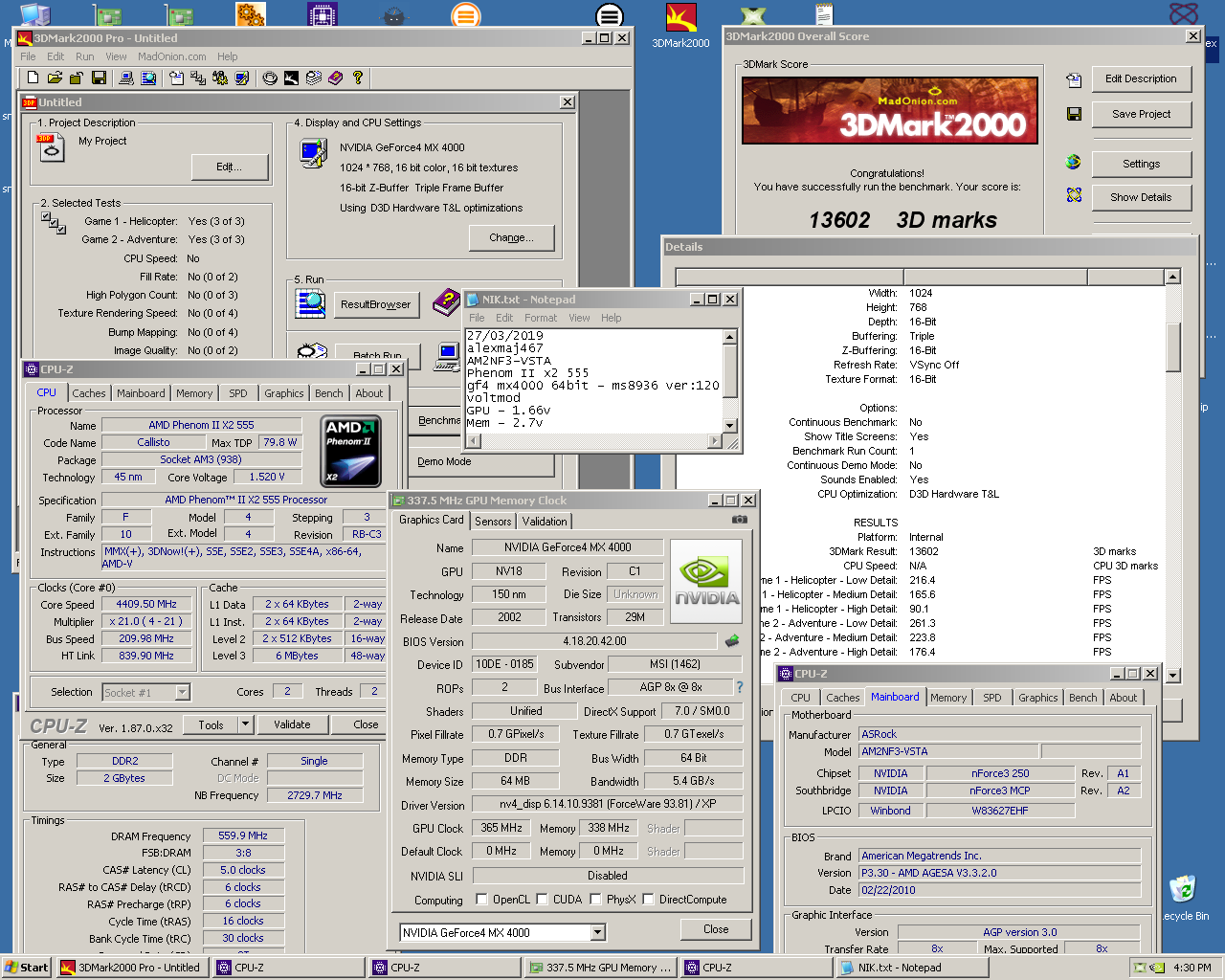Image resolution: width=1225 pixels, height=980 pixels.
Task: Click the globe icon beside Settings button
Action: (x=1074, y=162)
